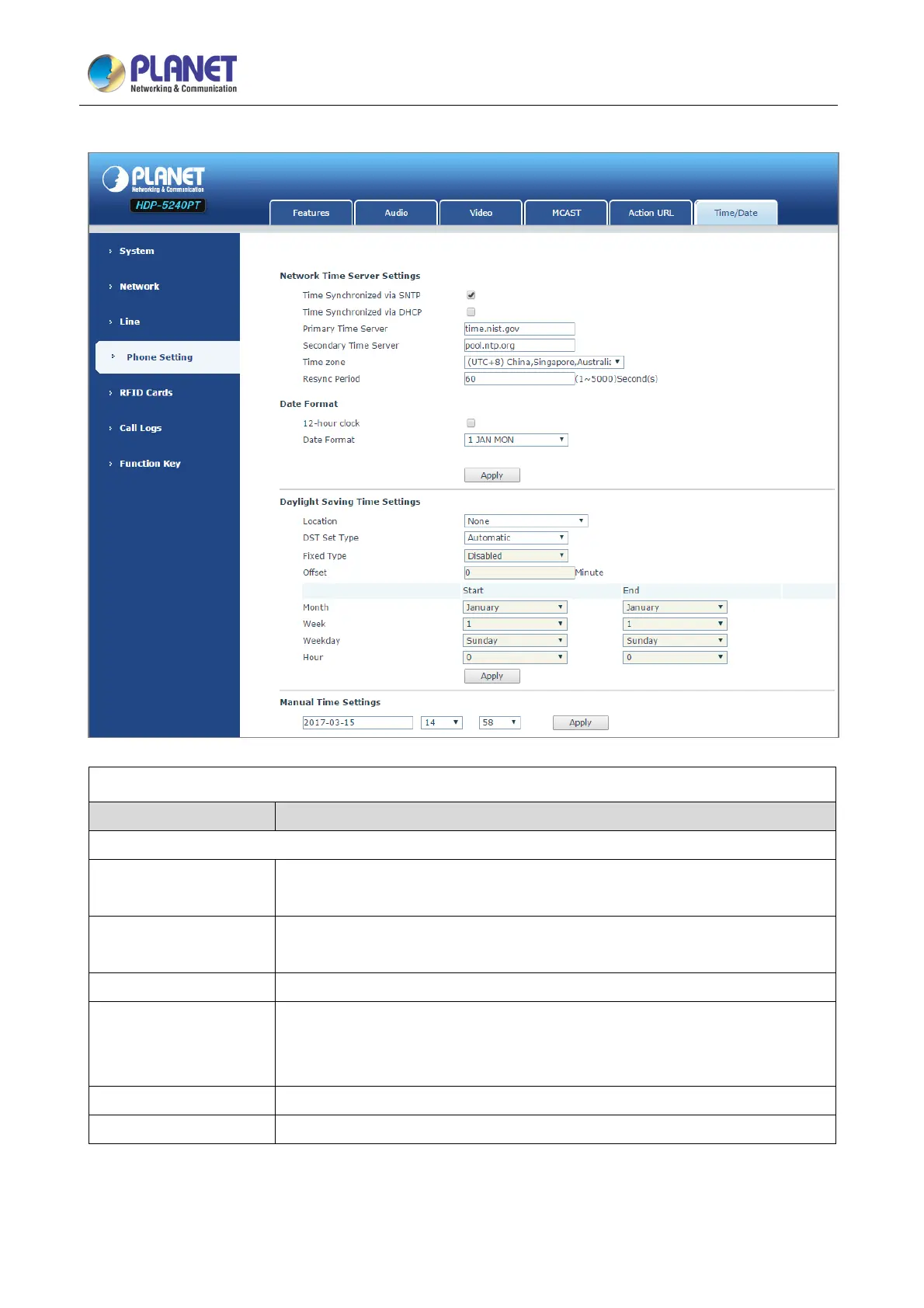Open System in the sidebar

(137, 251)
